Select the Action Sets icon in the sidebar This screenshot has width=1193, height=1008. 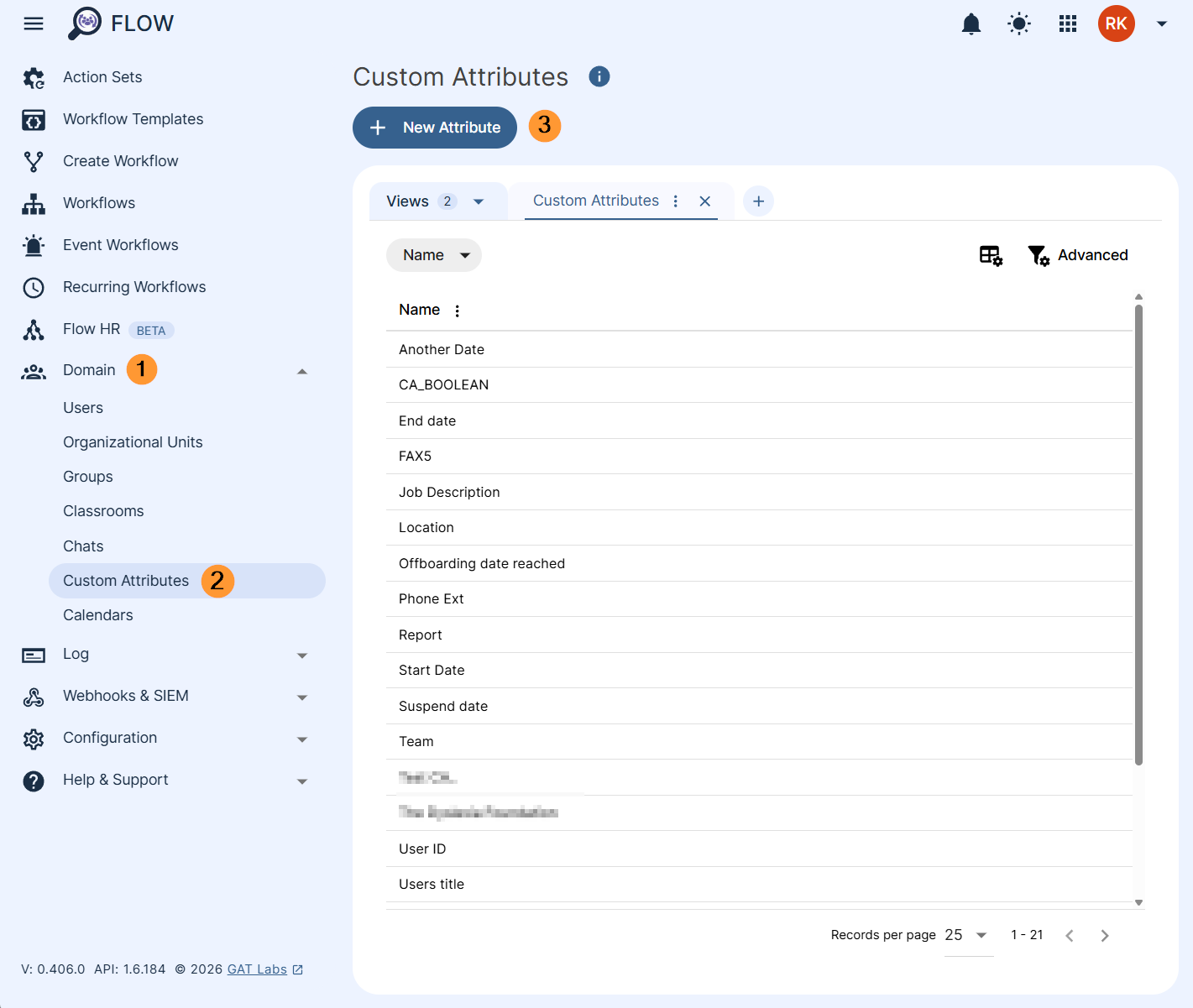click(33, 77)
